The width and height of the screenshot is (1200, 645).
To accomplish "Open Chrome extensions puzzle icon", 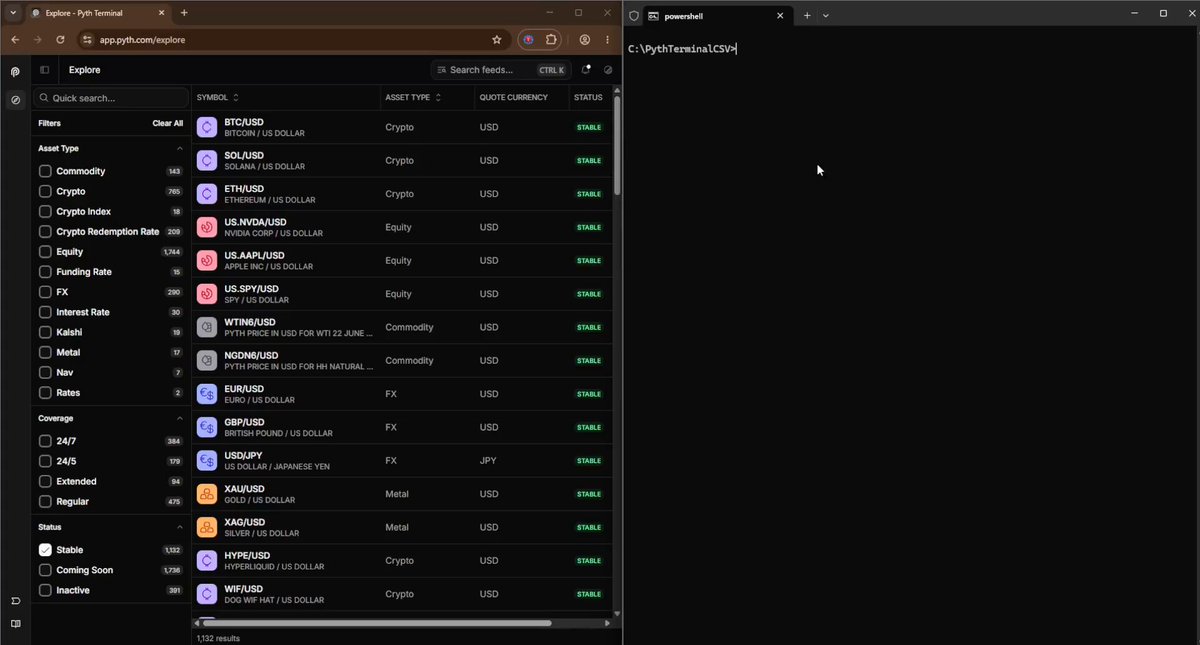I will 551,40.
